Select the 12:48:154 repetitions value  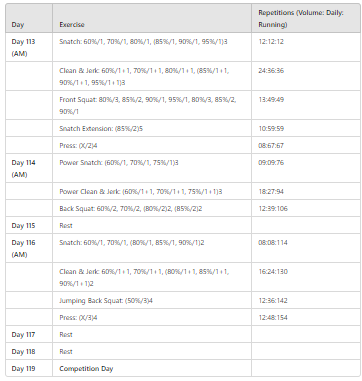pyautogui.click(x=273, y=318)
